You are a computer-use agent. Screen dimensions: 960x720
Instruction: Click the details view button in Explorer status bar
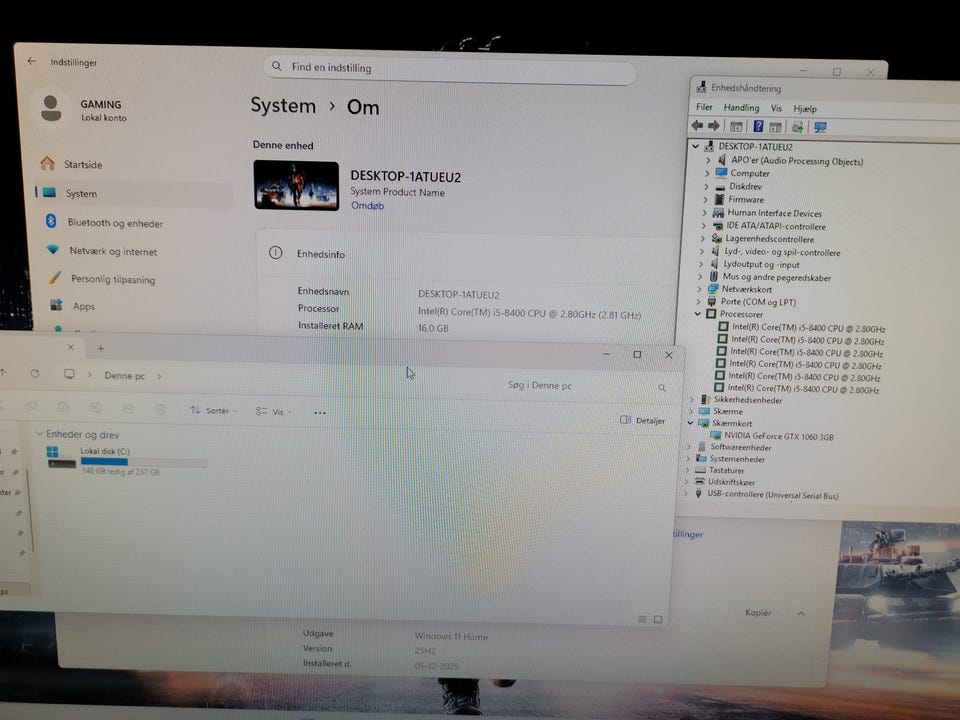coord(642,620)
